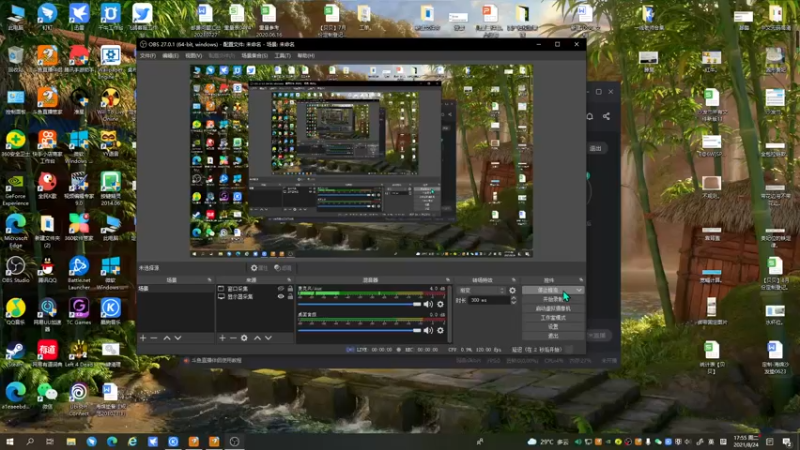Open the 编辑(E) menu in OBS
800x450 pixels.
click(170, 56)
